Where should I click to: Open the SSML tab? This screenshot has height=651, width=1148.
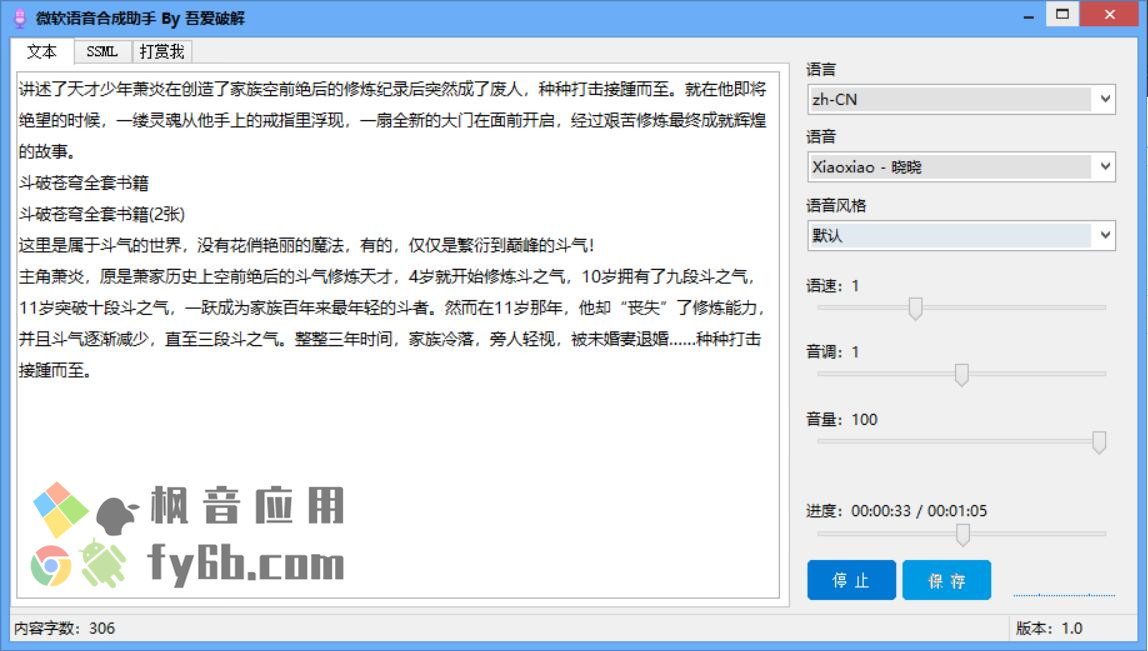(102, 52)
